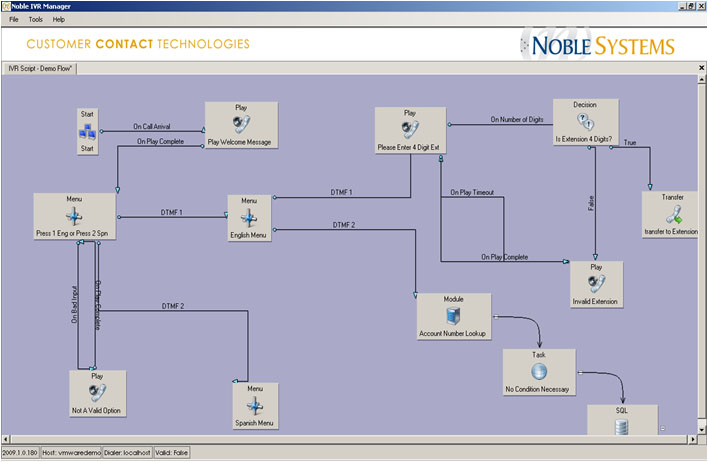Click the Not A Valid Option play icon
Image resolution: width=708 pixels, height=462 pixels.
(97, 392)
